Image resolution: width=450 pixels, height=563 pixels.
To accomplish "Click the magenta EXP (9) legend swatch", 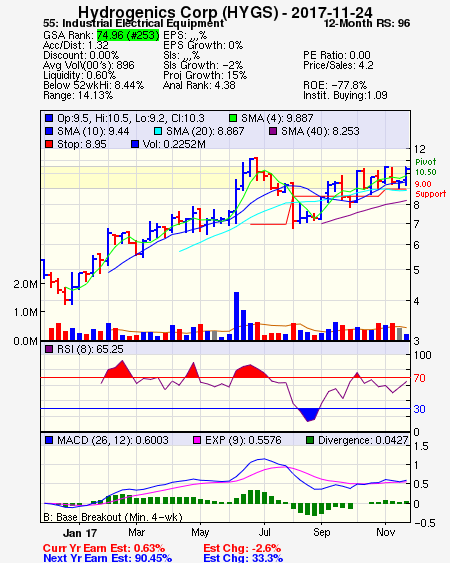I will click(197, 440).
